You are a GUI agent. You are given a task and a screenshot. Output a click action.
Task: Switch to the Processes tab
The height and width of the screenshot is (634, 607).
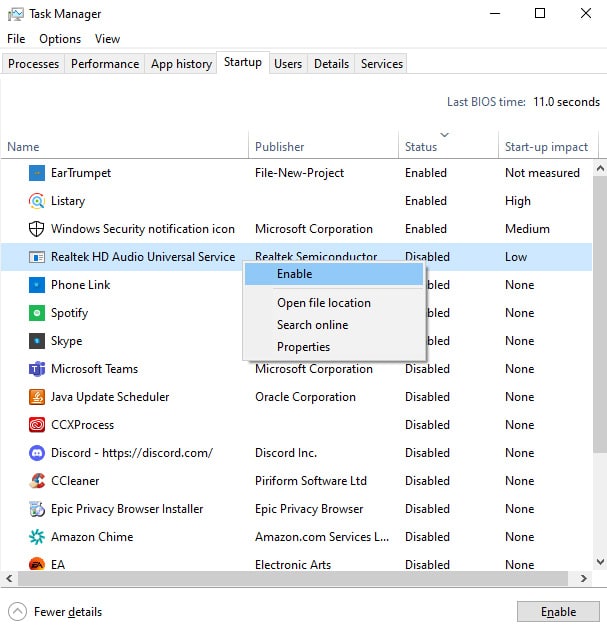tap(33, 64)
